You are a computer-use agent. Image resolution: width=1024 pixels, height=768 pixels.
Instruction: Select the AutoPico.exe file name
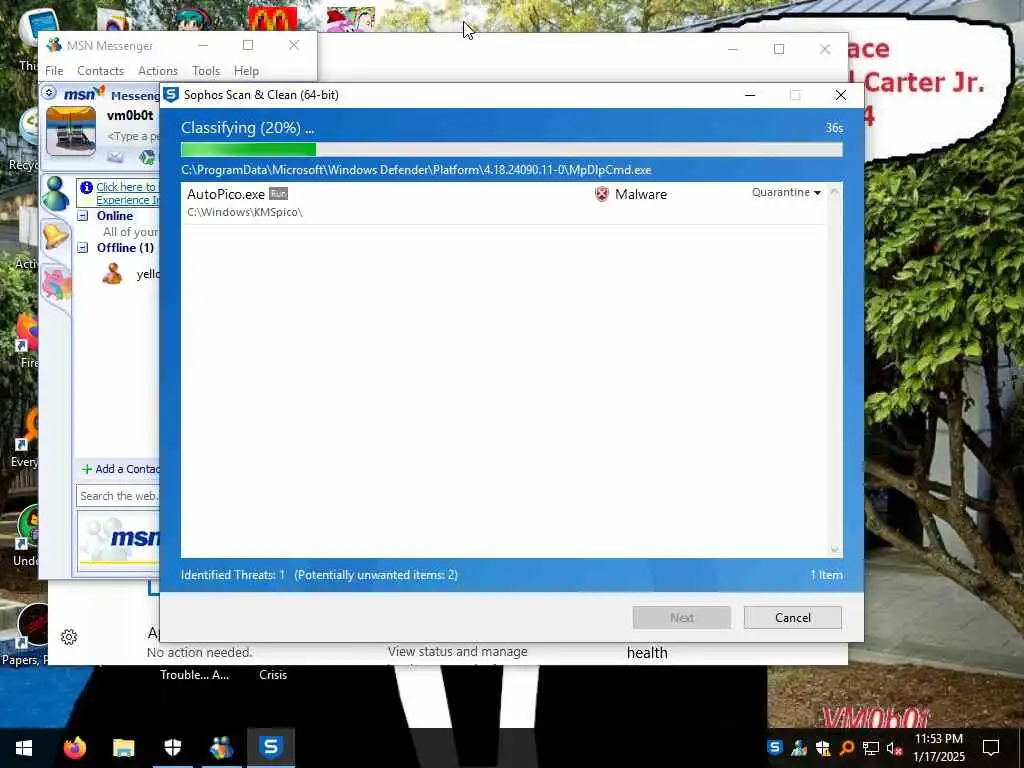[226, 194]
